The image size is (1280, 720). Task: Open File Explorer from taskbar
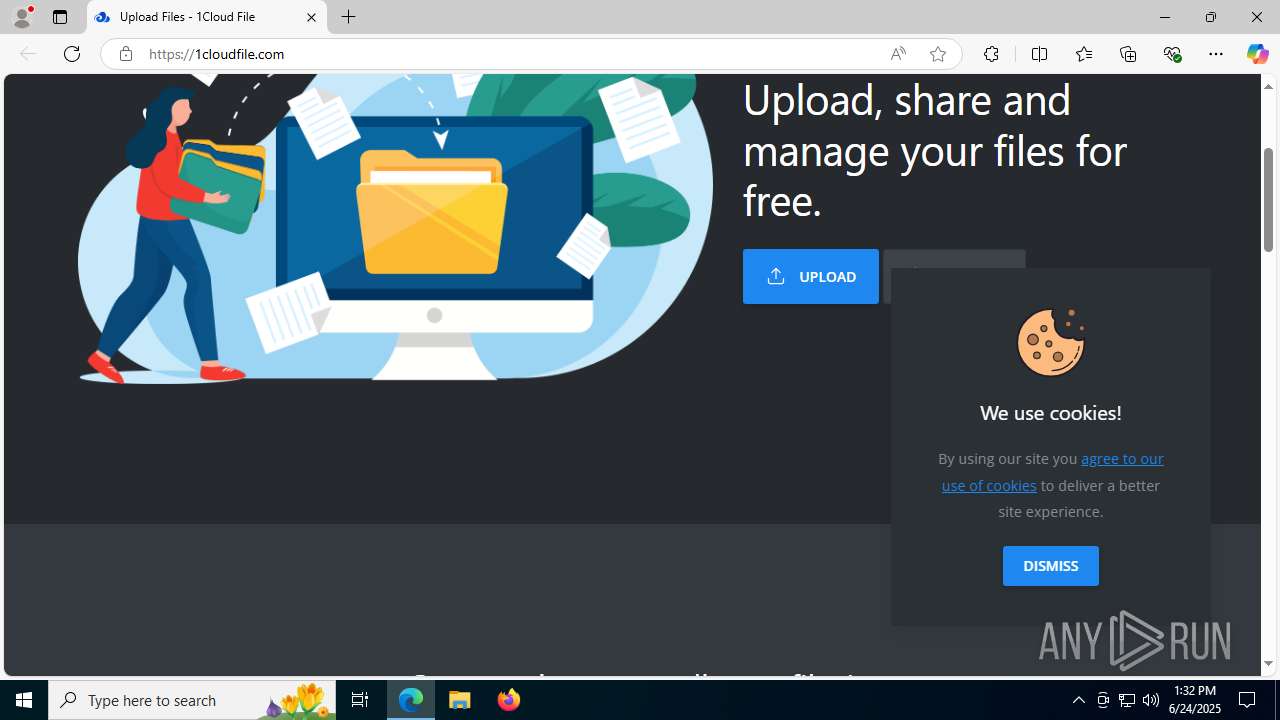click(460, 700)
